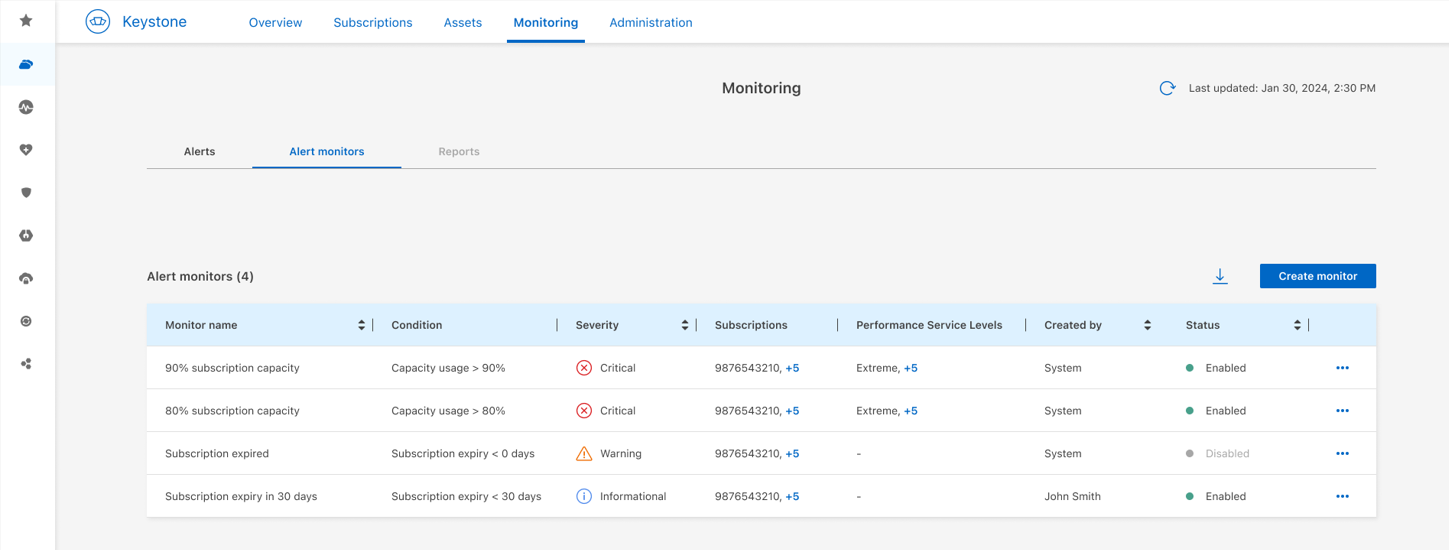Select the shield protection sidebar icon
The height and width of the screenshot is (550, 1449).
[26, 193]
